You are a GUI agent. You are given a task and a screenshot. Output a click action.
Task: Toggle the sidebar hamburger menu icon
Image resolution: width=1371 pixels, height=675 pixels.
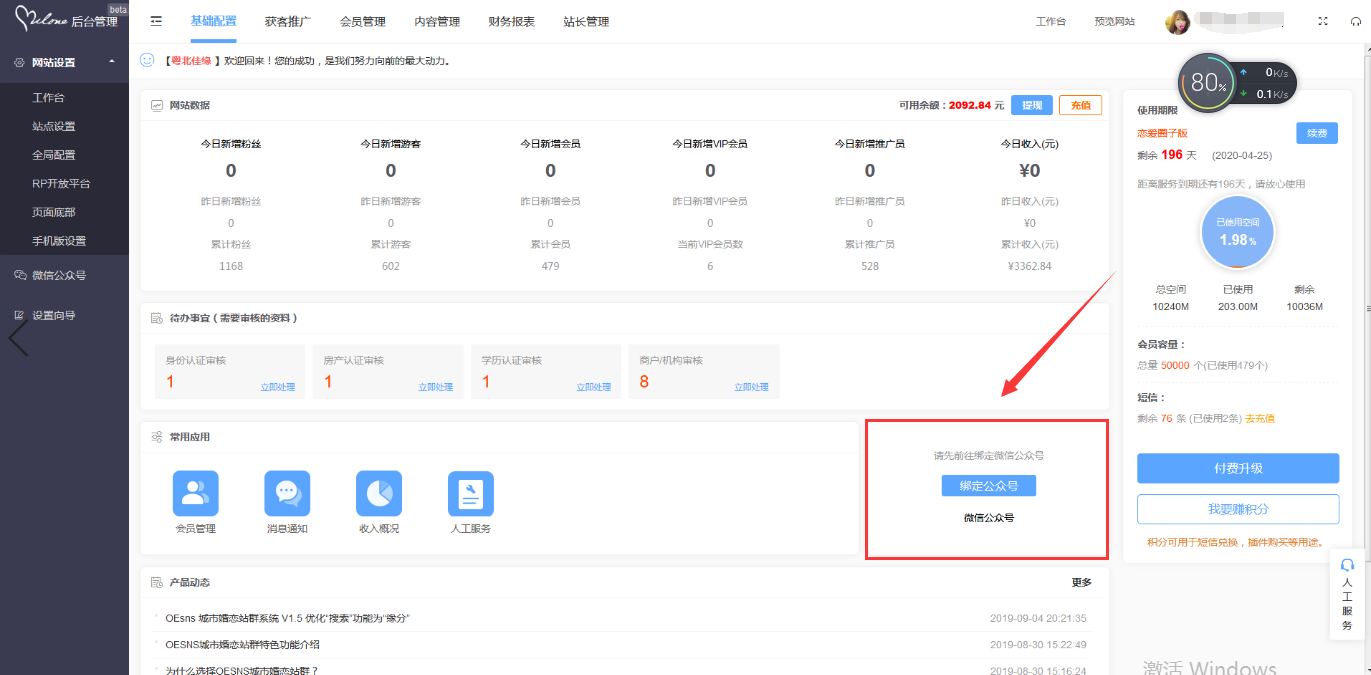[x=156, y=21]
